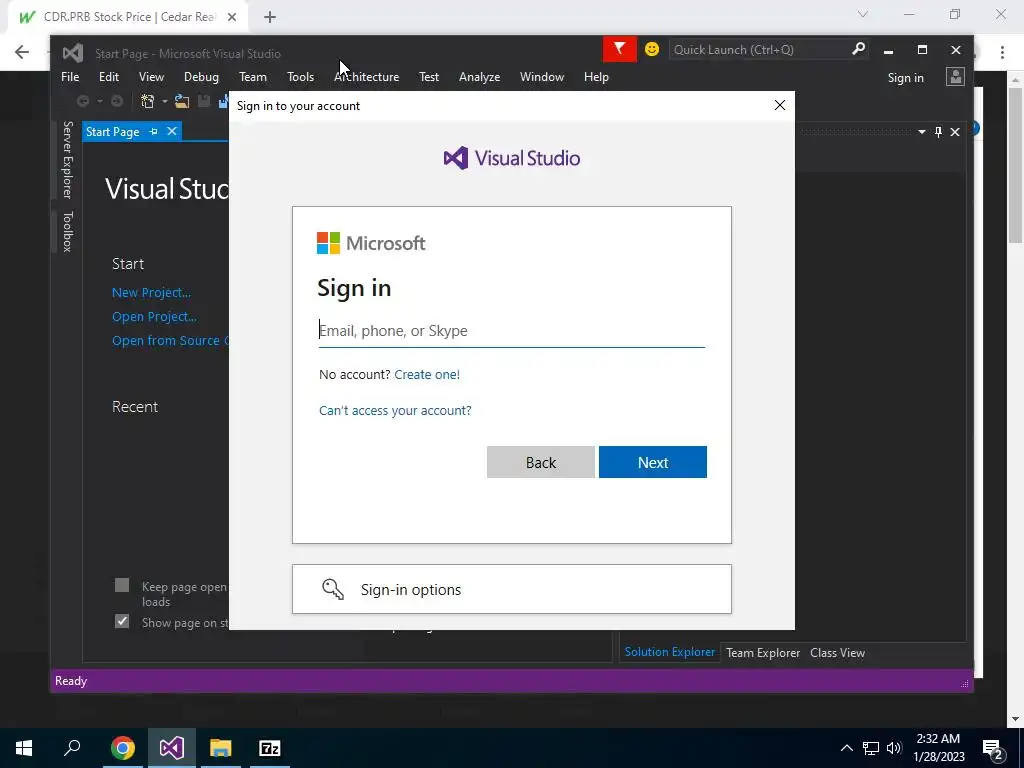Open the Action Center notifications icon
This screenshot has height=768, width=1024.
(993, 748)
